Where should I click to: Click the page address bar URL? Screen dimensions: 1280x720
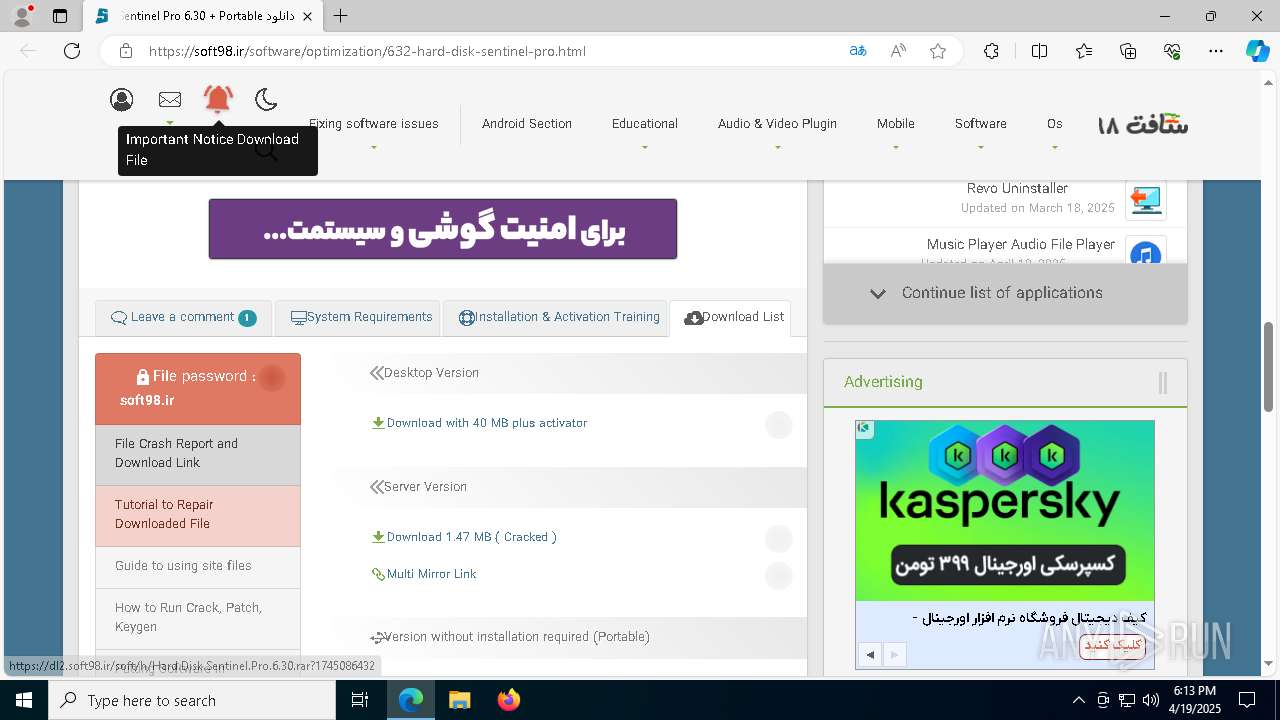click(367, 51)
